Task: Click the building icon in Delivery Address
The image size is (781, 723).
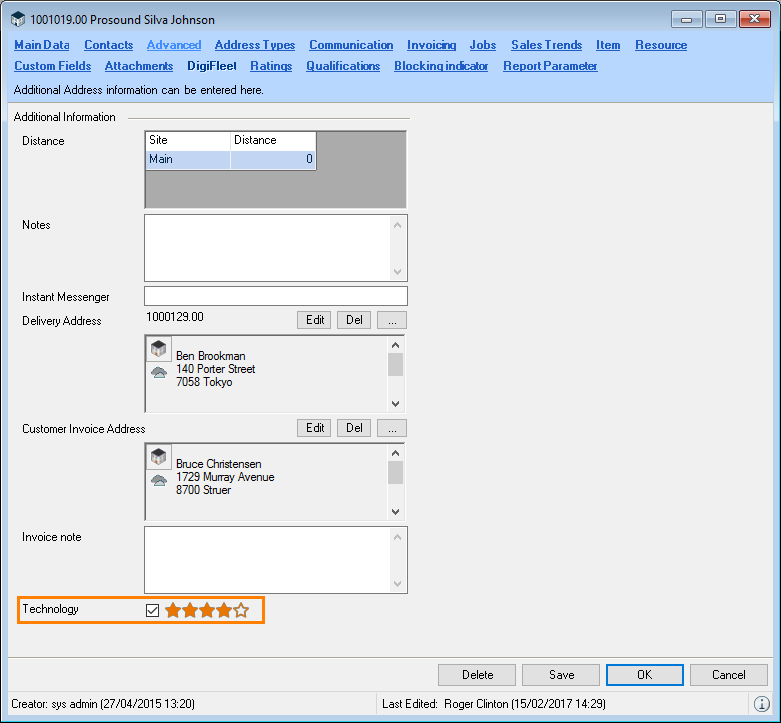Action: coord(158,348)
